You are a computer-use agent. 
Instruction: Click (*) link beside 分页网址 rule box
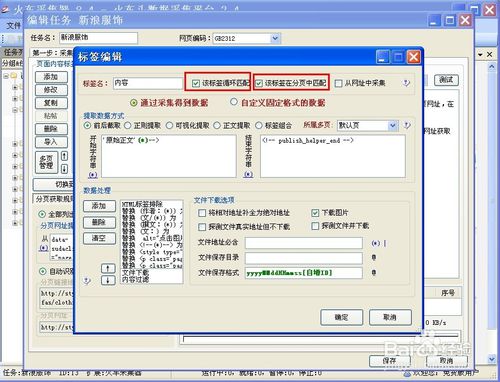tap(44, 248)
